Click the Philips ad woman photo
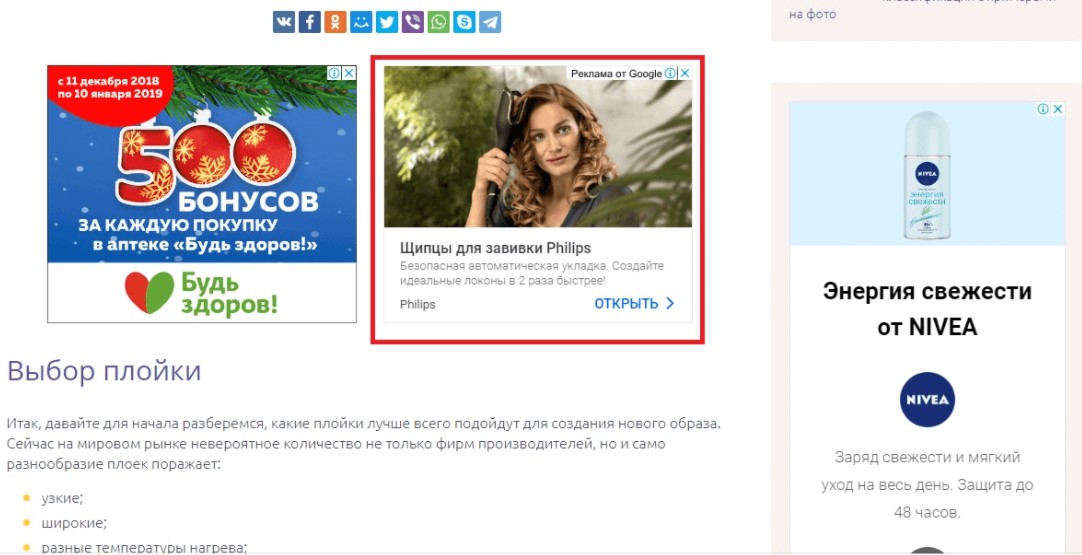Screen dimensions: 1082x555 [x=538, y=146]
